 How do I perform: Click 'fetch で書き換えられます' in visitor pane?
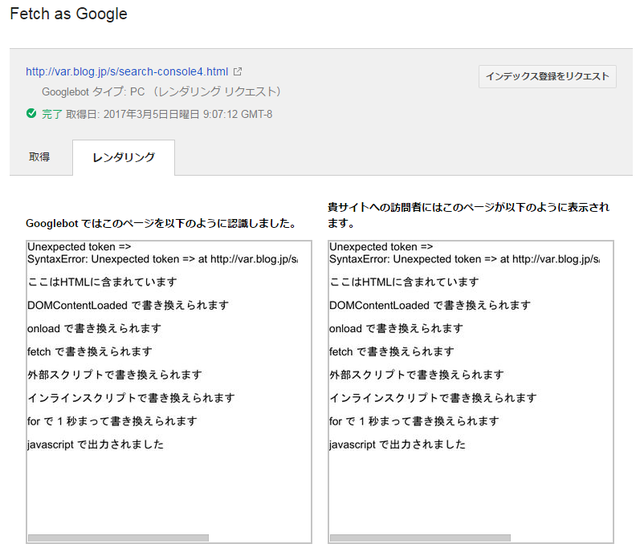tap(392, 352)
